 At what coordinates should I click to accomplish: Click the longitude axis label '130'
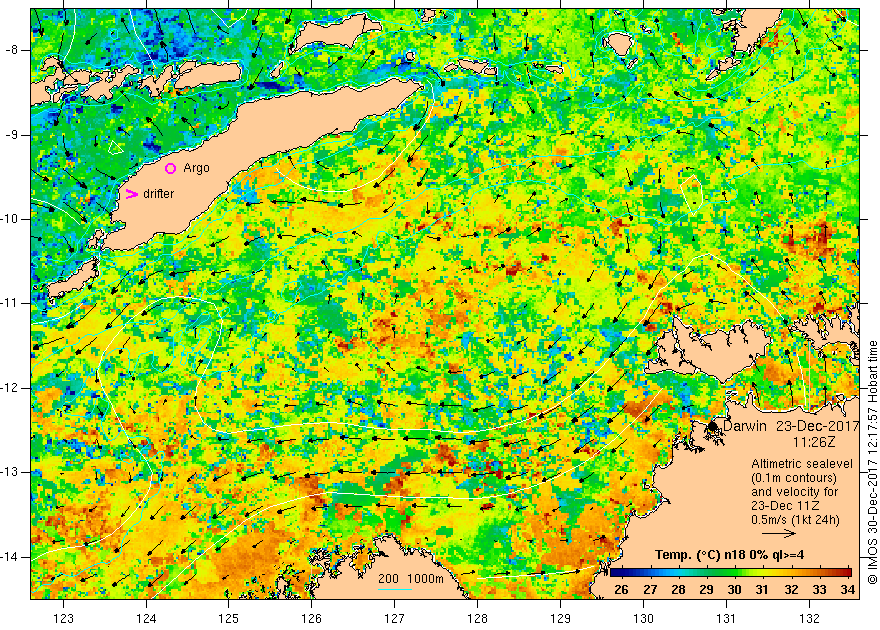pos(643,618)
